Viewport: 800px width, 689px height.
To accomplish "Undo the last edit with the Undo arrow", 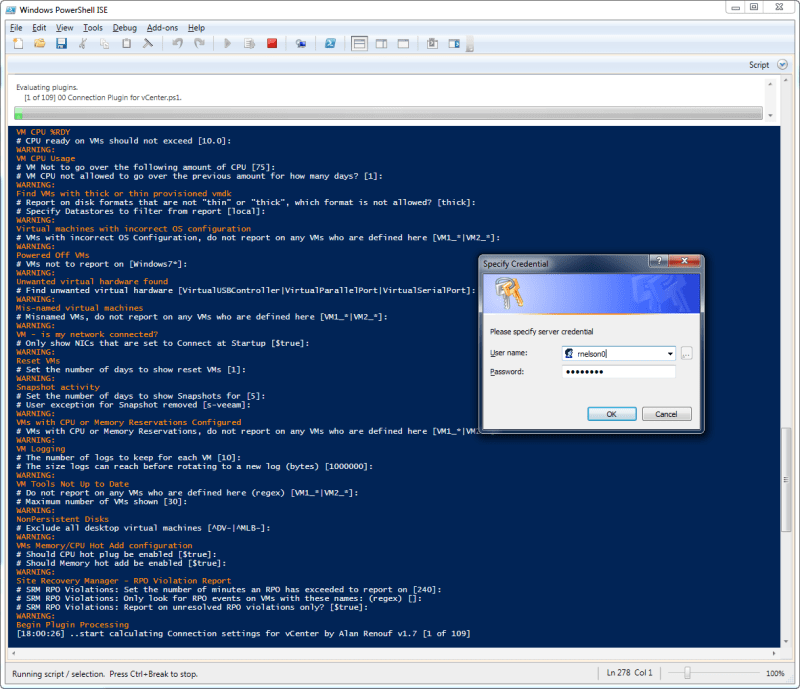I will [x=175, y=43].
